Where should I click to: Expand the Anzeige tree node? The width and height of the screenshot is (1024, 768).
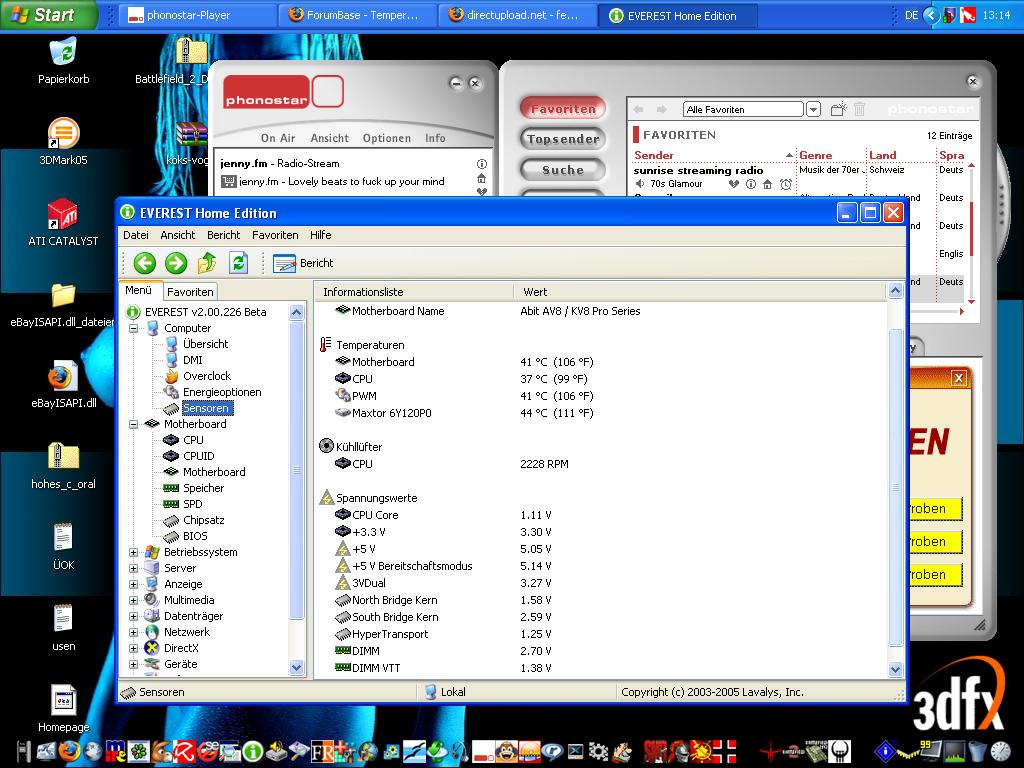pyautogui.click(x=134, y=584)
